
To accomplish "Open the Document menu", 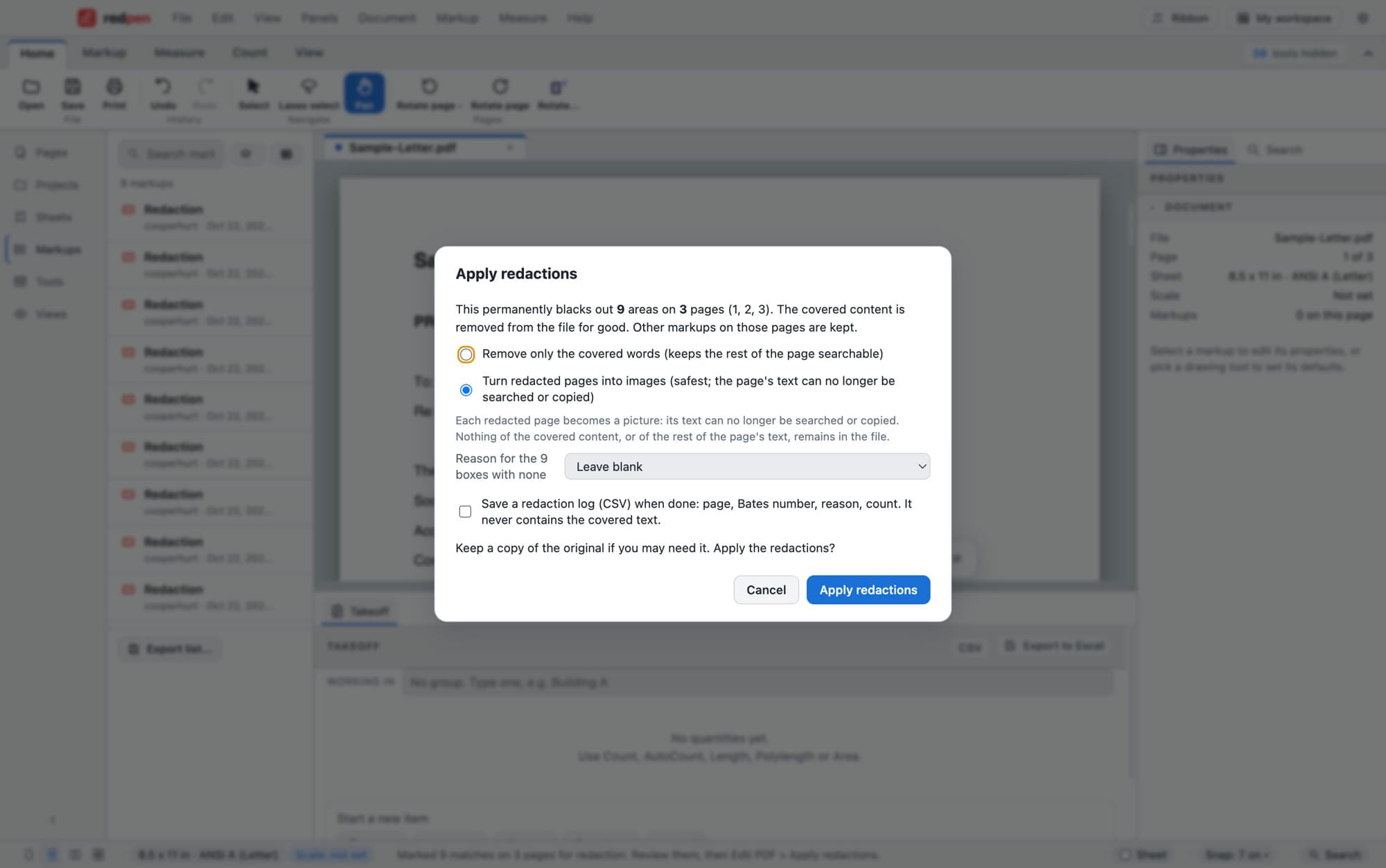I will (387, 18).
